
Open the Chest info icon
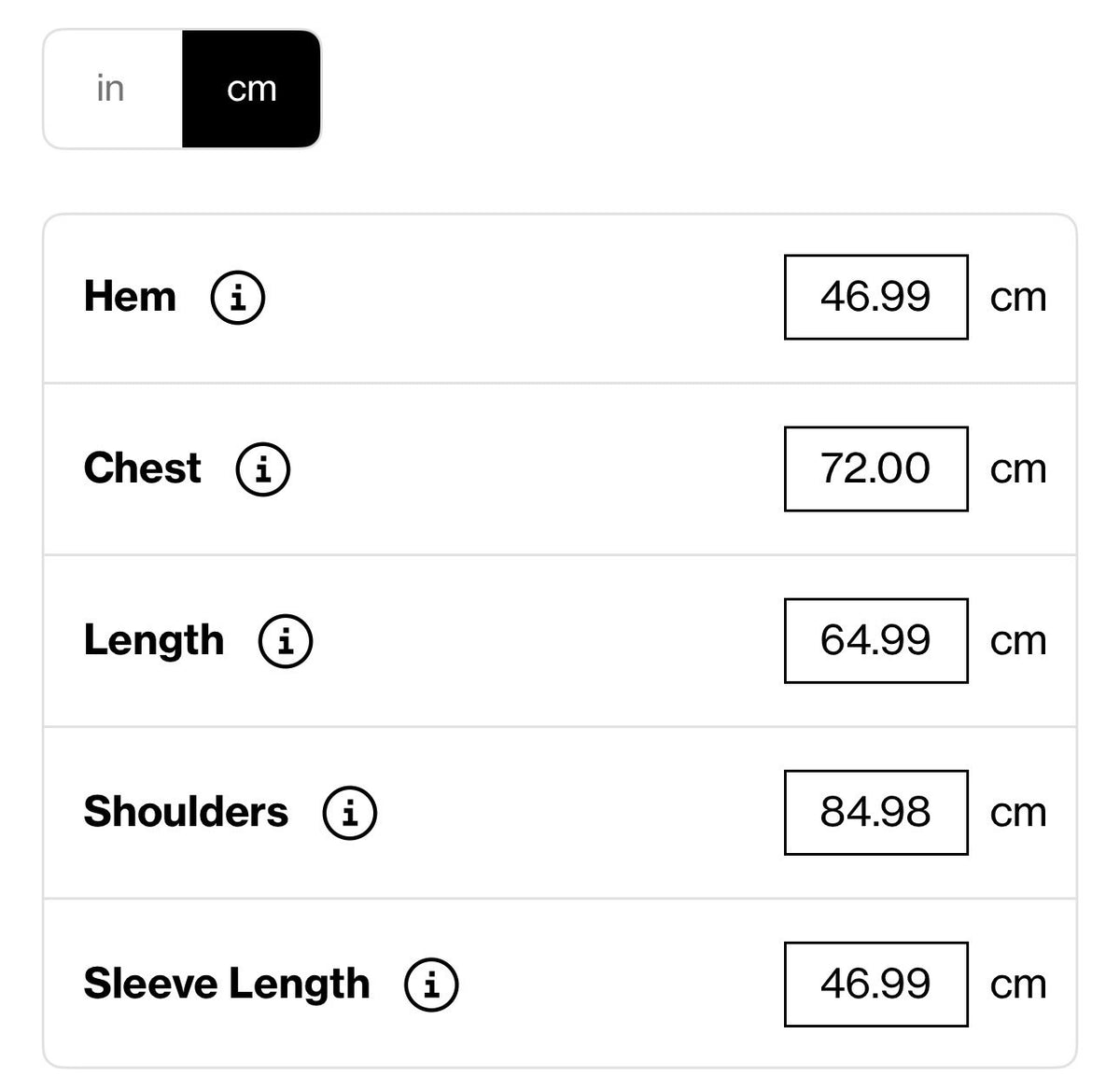click(x=263, y=468)
